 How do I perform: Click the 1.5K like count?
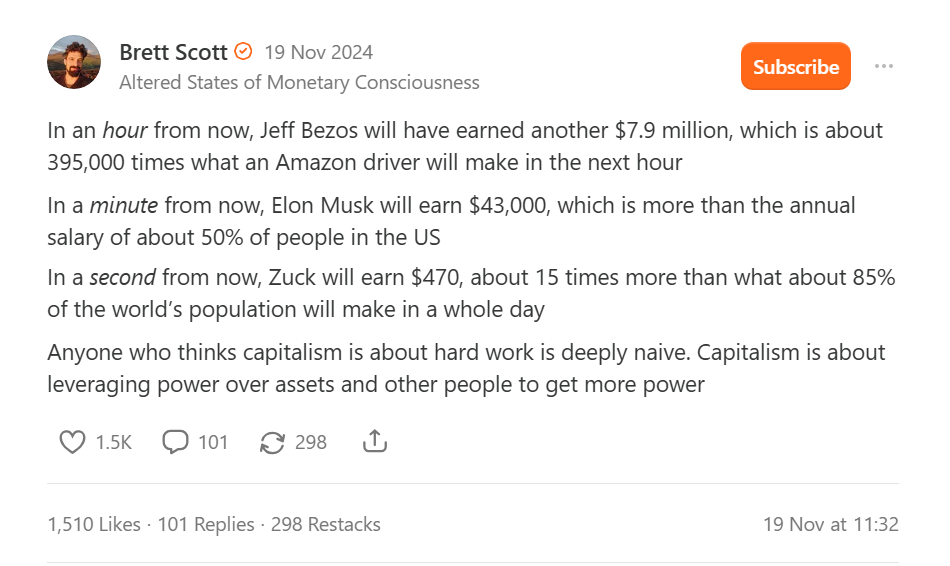coord(114,442)
